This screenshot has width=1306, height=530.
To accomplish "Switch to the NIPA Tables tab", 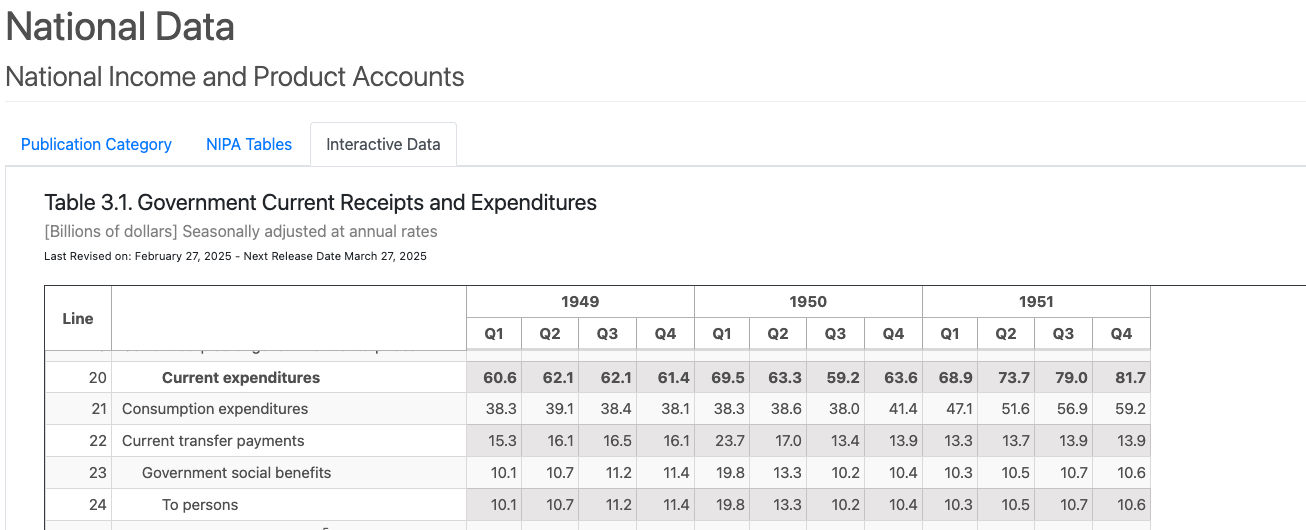I will [x=249, y=144].
